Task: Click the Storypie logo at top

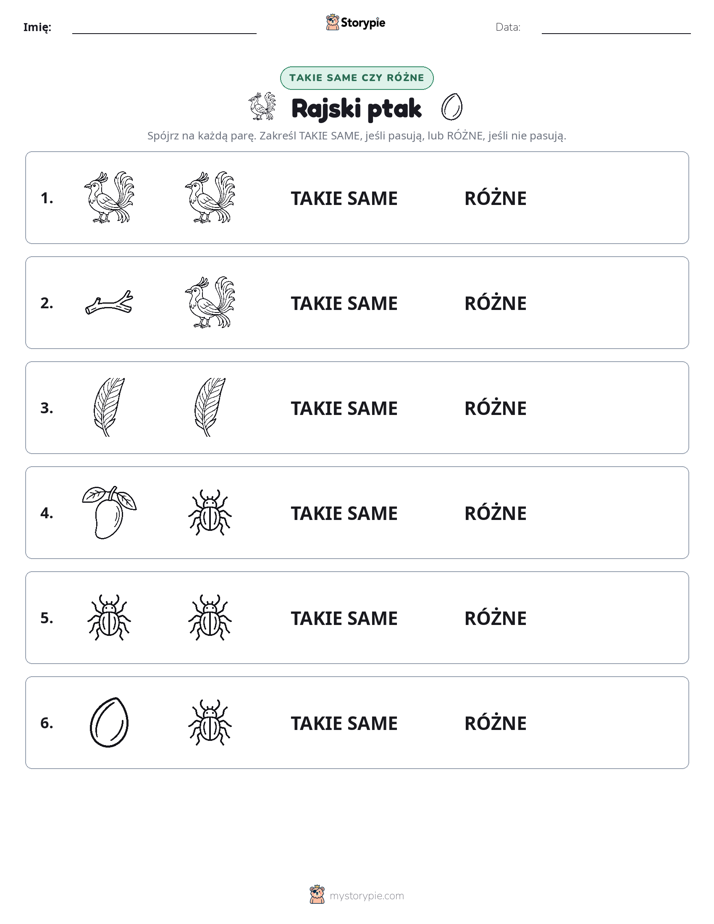Action: 355,22
